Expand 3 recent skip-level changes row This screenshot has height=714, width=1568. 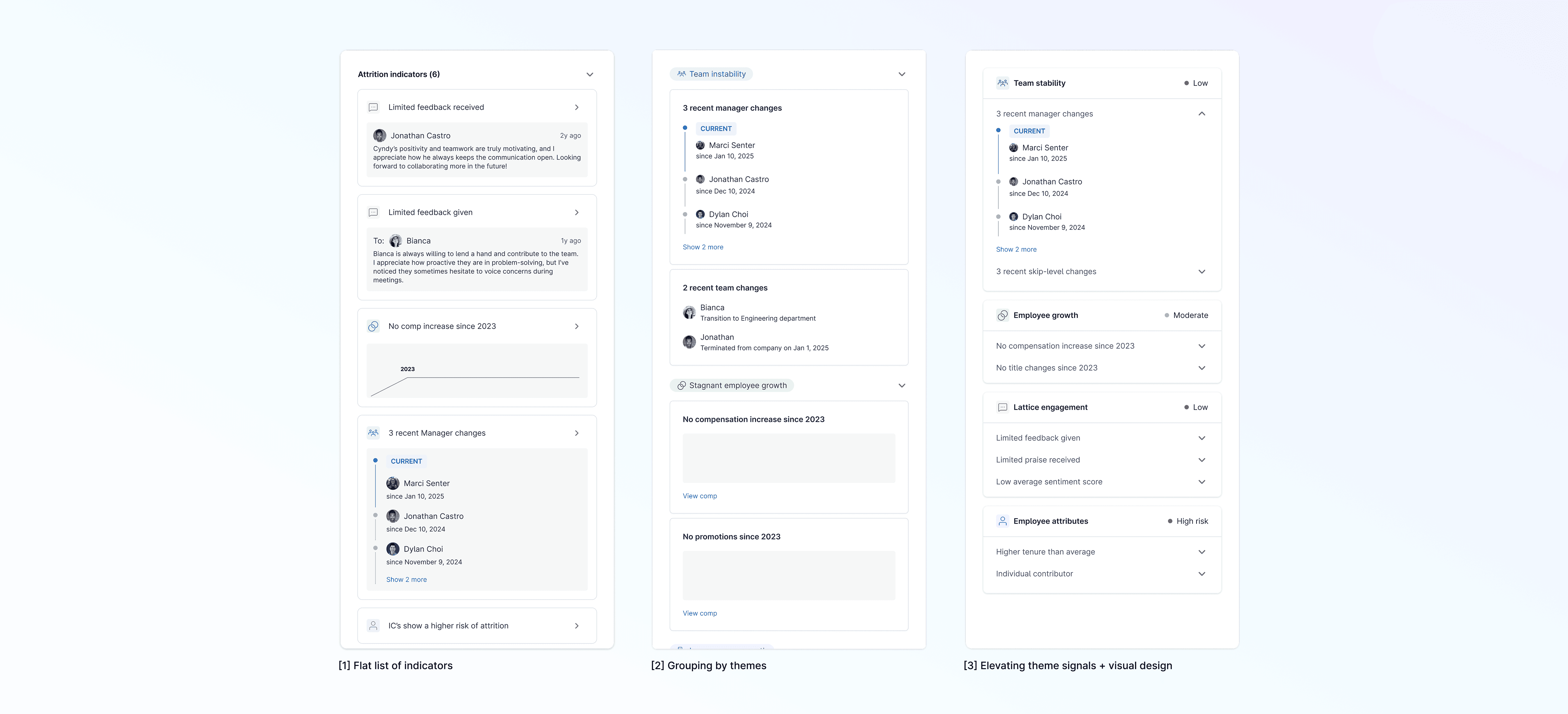[1202, 272]
